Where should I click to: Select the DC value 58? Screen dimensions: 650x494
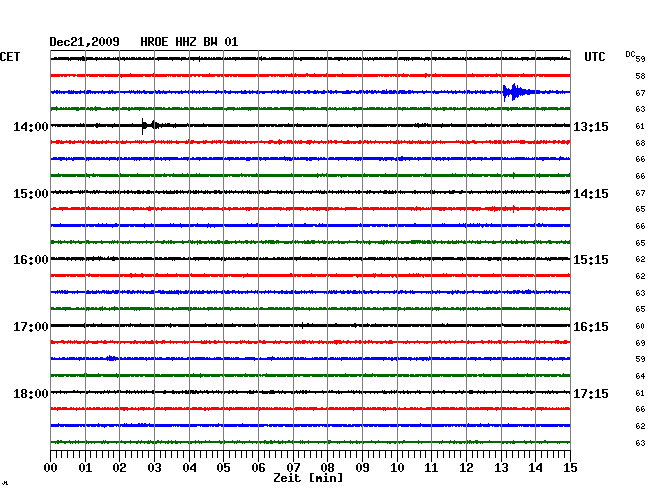(640, 76)
